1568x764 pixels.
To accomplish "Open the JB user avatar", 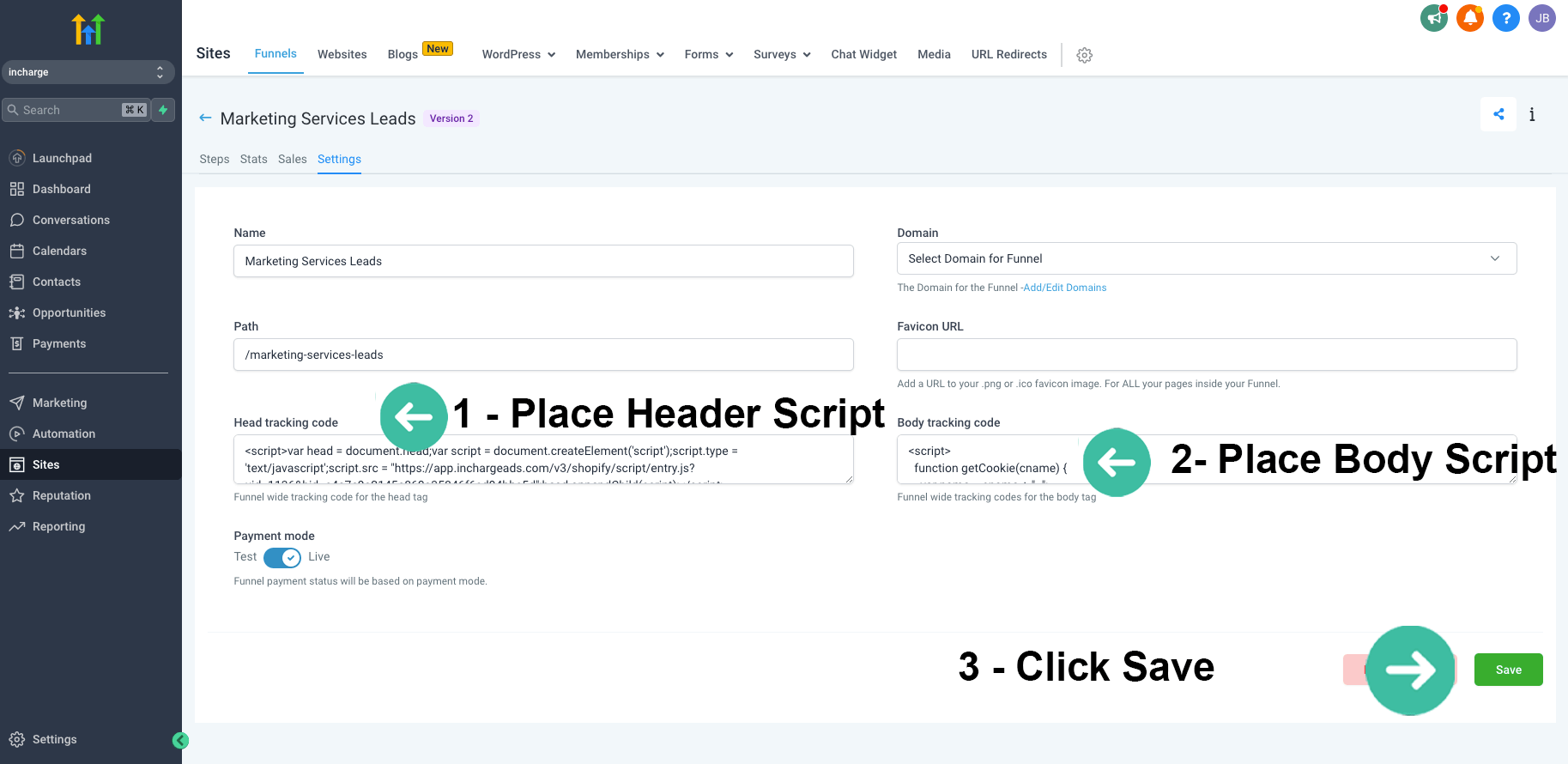I will coord(1542,18).
